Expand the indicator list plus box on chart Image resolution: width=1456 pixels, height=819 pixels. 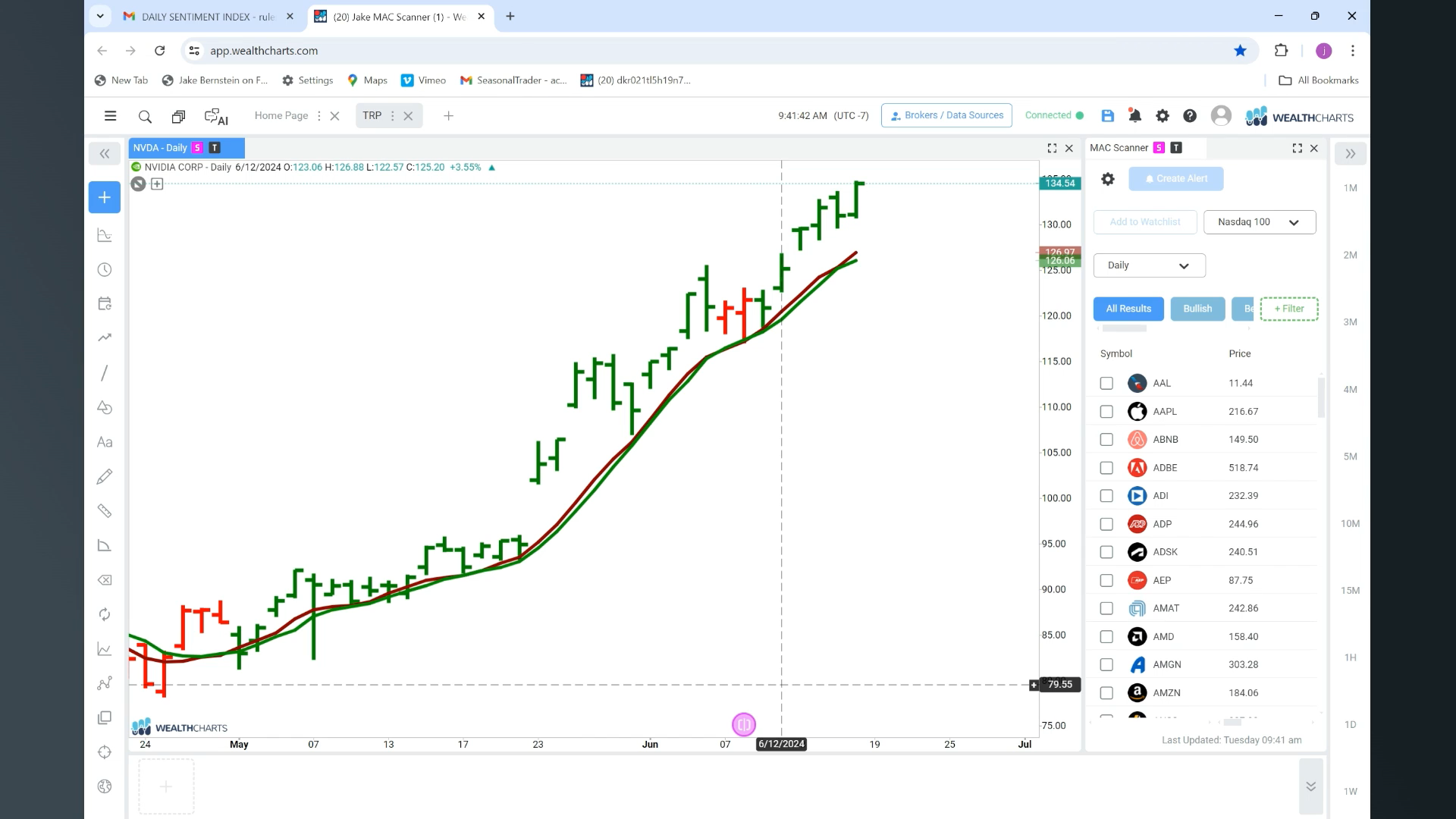[x=157, y=184]
